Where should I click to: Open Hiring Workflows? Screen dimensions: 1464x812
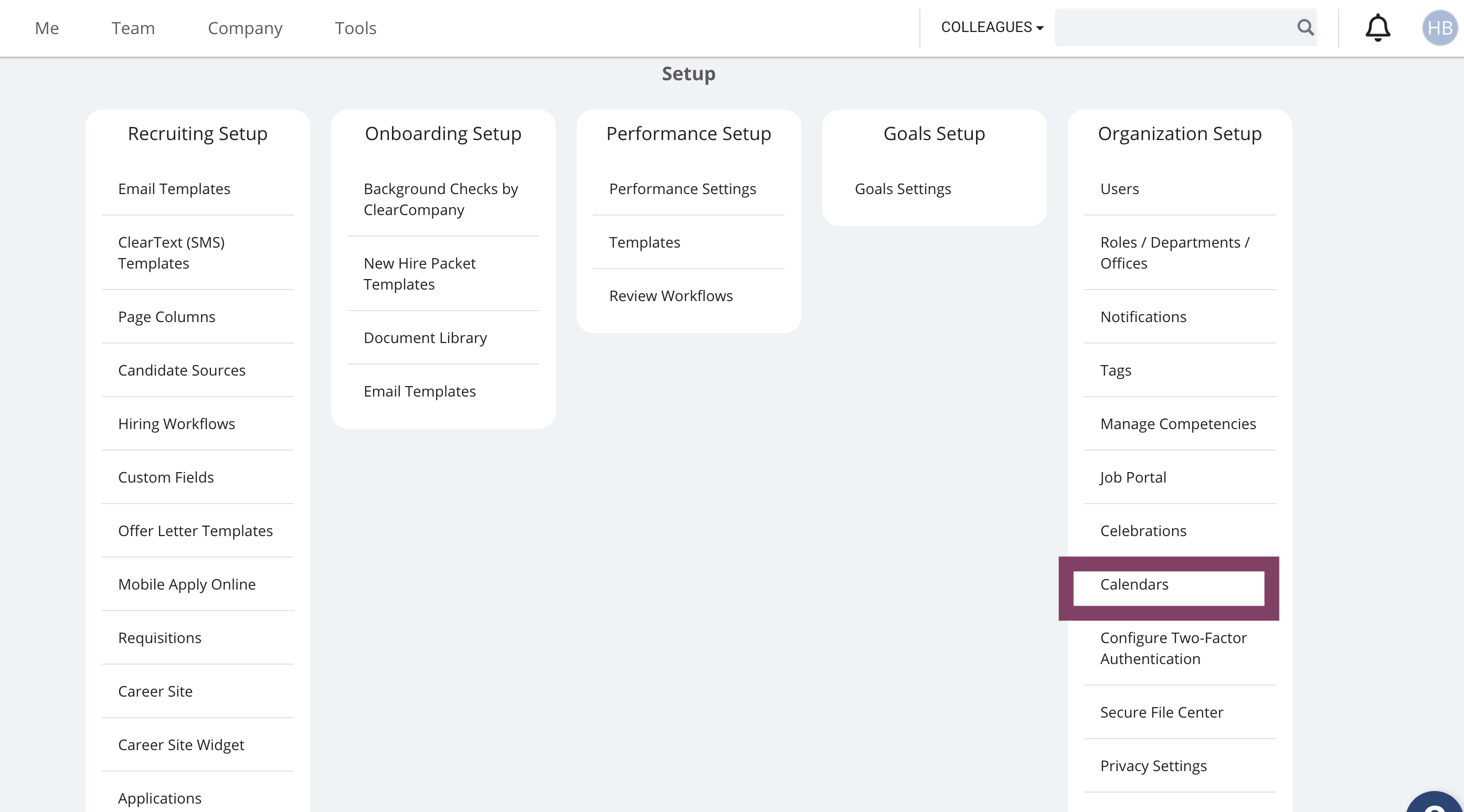pos(176,424)
